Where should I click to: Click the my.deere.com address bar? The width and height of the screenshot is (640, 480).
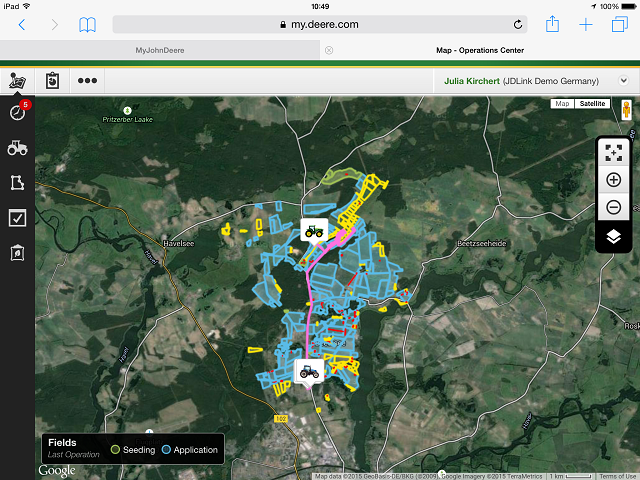(320, 24)
